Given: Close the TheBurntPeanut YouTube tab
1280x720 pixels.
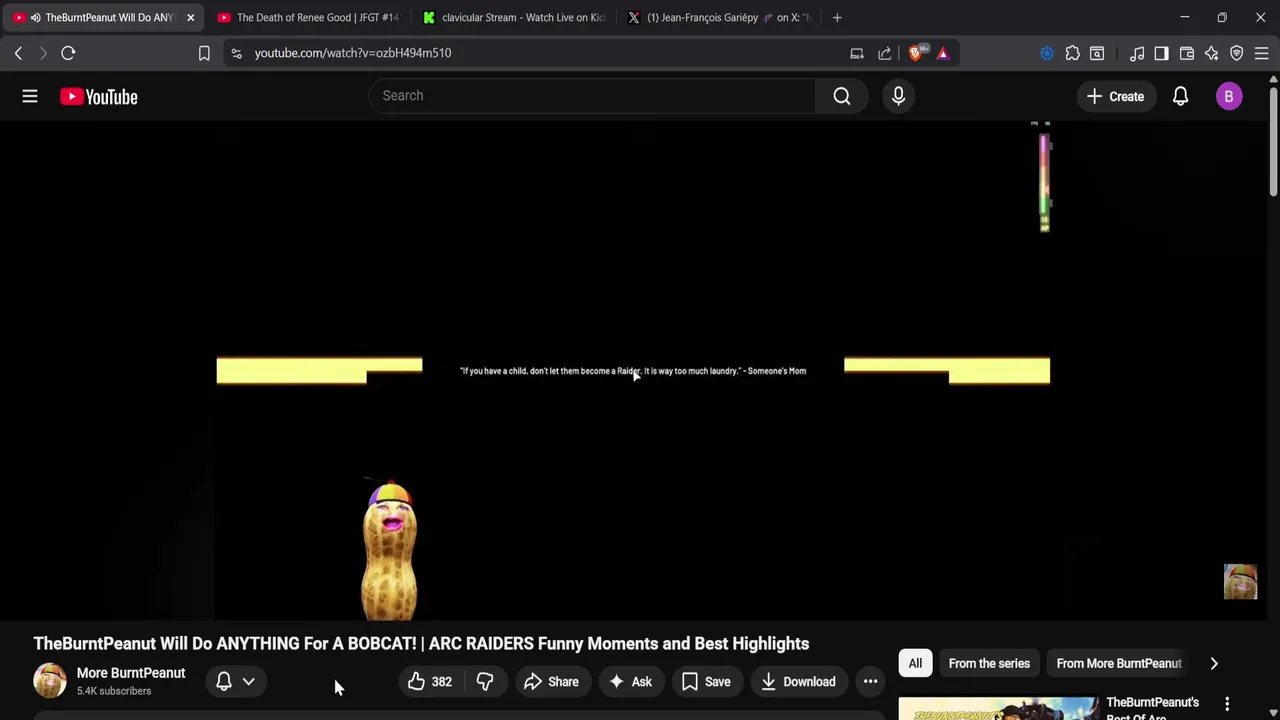Looking at the screenshot, I should pyautogui.click(x=190, y=17).
